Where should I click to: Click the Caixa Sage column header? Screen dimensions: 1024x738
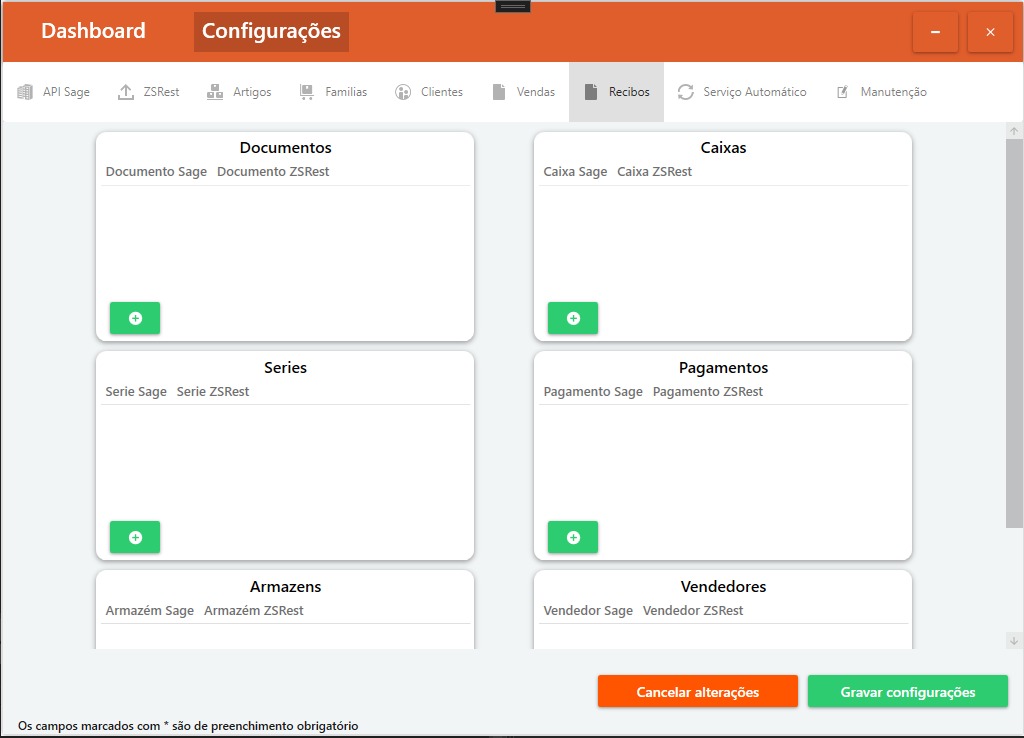(x=575, y=172)
